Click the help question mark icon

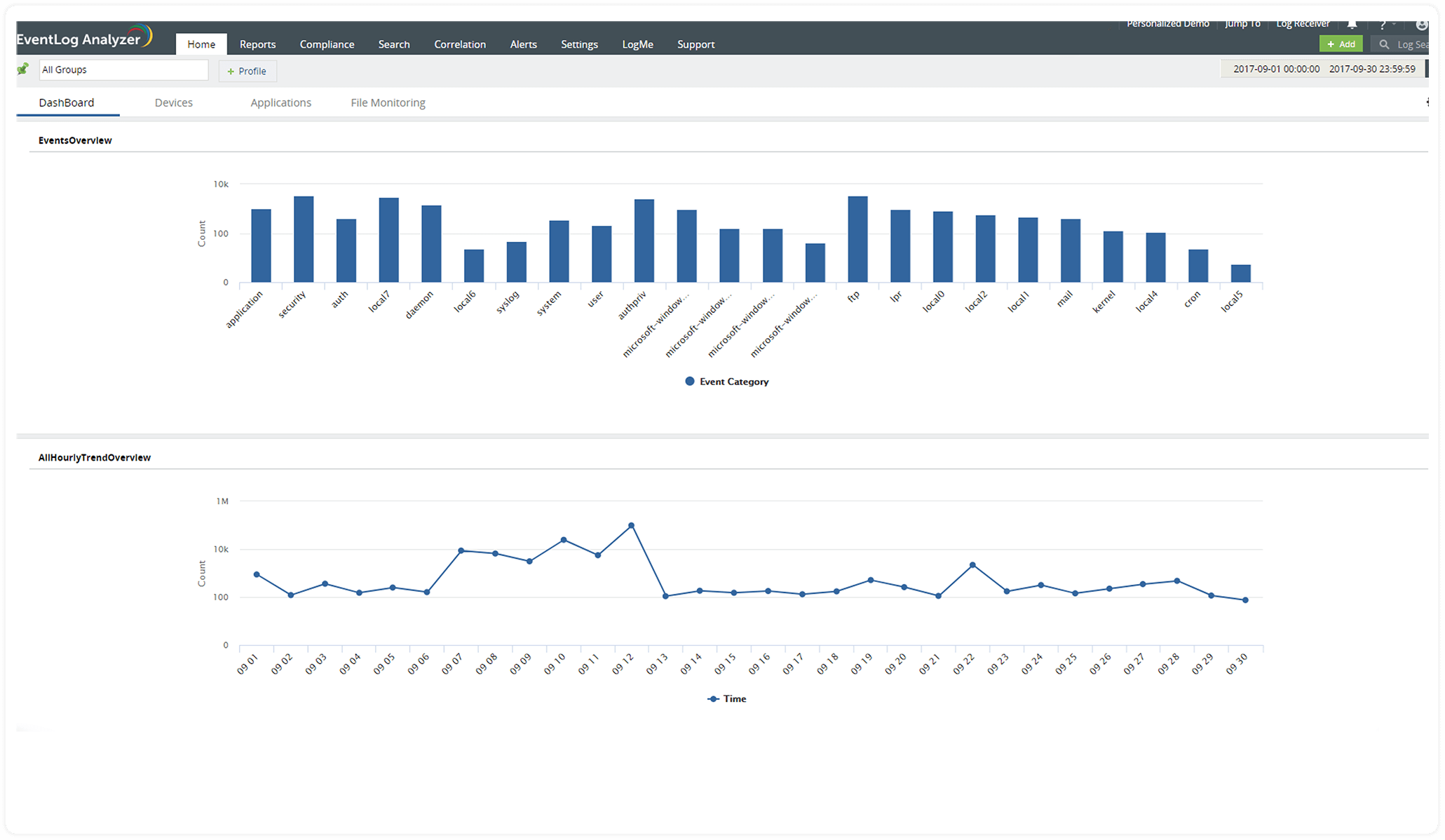point(1383,25)
